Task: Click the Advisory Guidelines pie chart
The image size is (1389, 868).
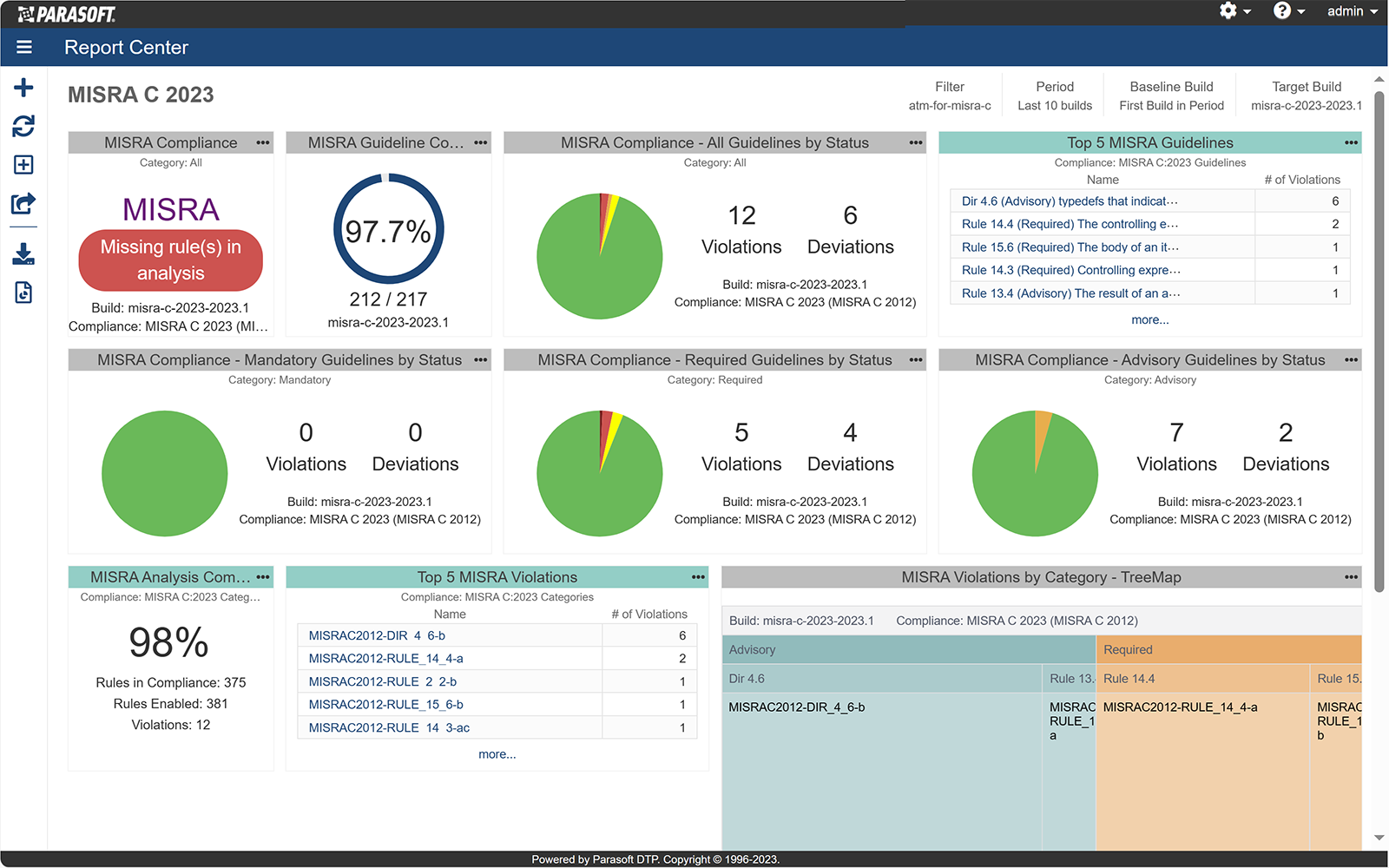Action: pyautogui.click(x=1035, y=473)
